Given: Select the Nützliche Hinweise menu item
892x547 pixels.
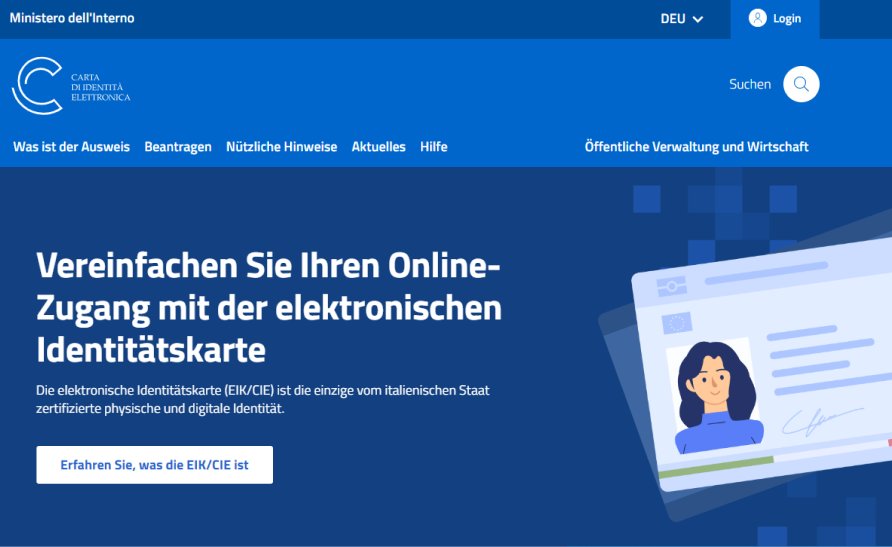Looking at the screenshot, I should click(x=282, y=147).
